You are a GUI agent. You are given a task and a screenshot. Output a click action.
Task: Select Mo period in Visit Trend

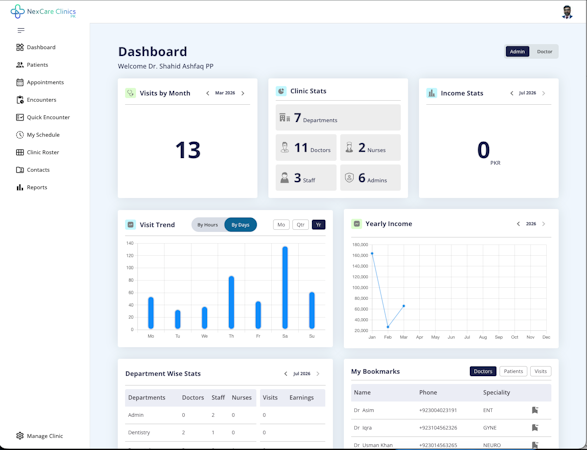click(x=281, y=225)
